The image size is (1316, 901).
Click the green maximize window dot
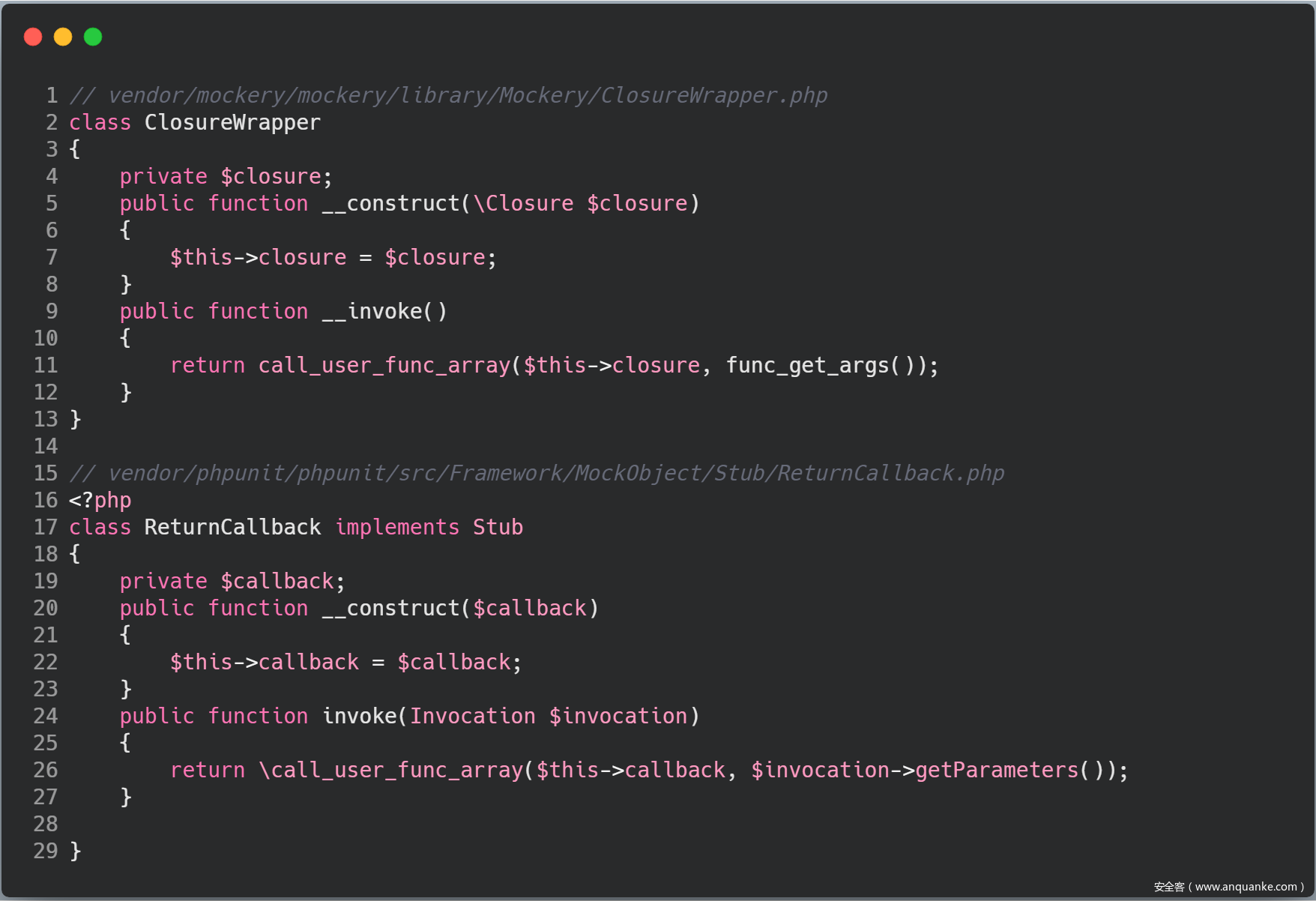click(93, 37)
